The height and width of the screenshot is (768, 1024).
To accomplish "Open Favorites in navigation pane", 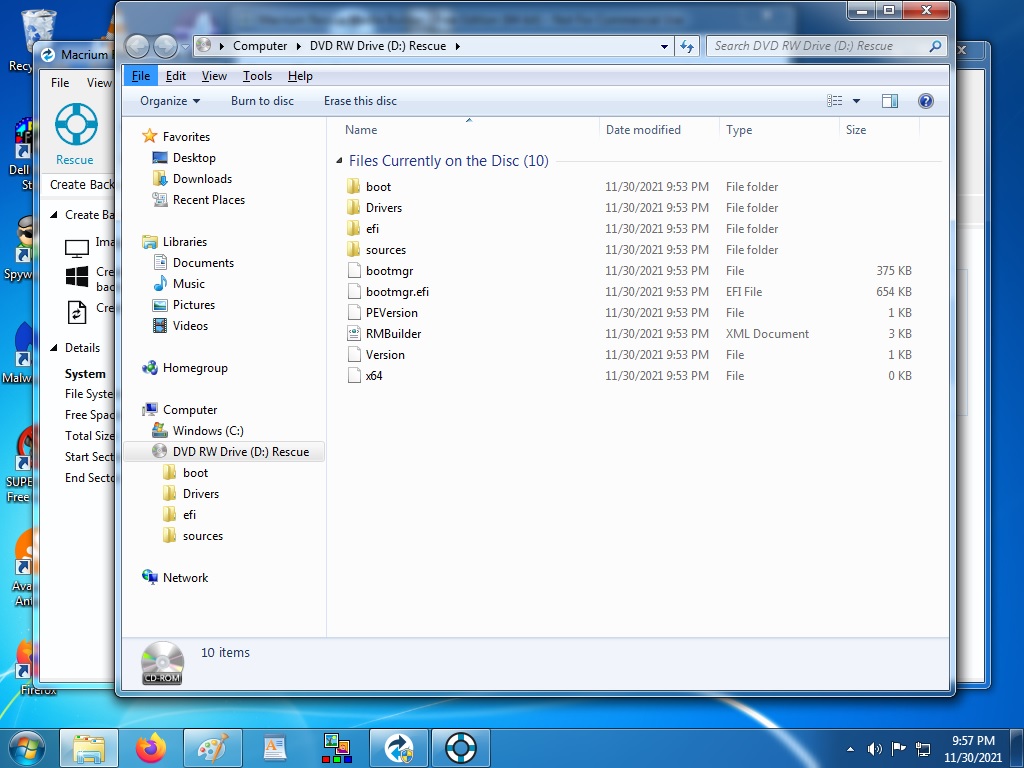I will tap(186, 136).
